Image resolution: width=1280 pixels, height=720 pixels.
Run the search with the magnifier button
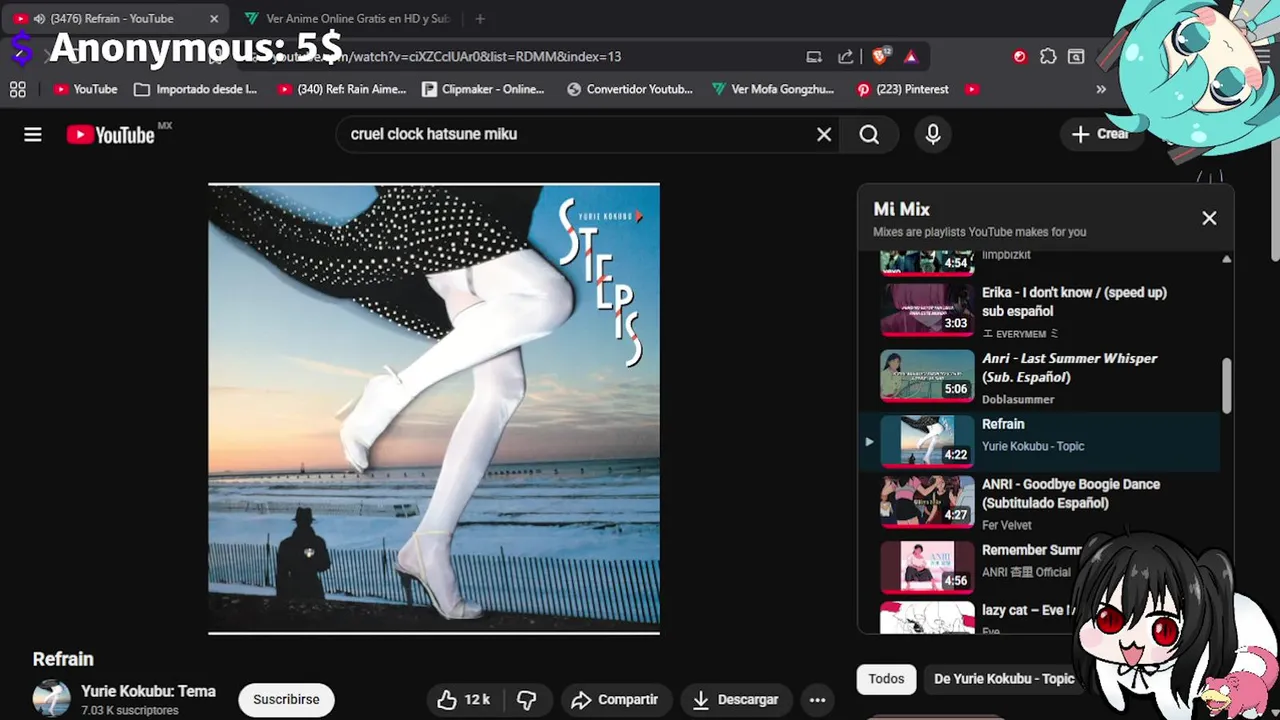click(869, 134)
